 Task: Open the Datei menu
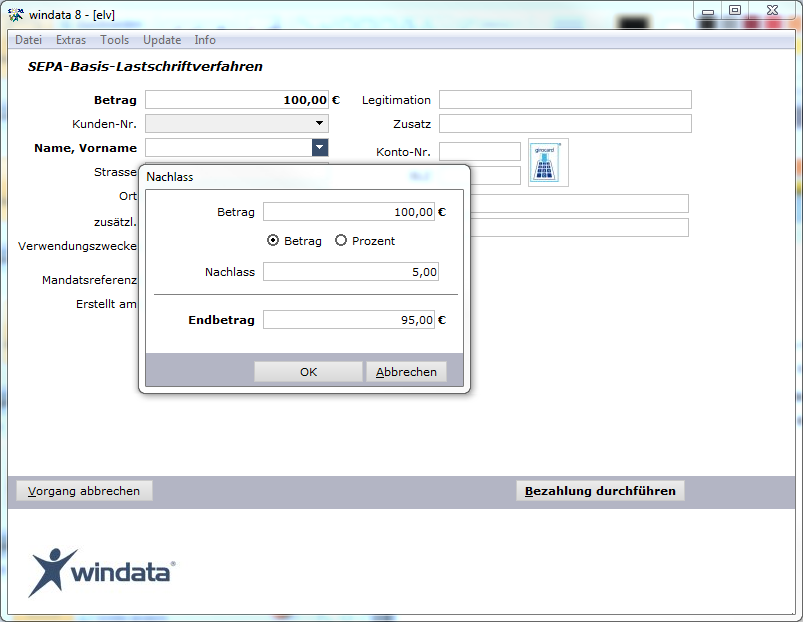(x=29, y=40)
